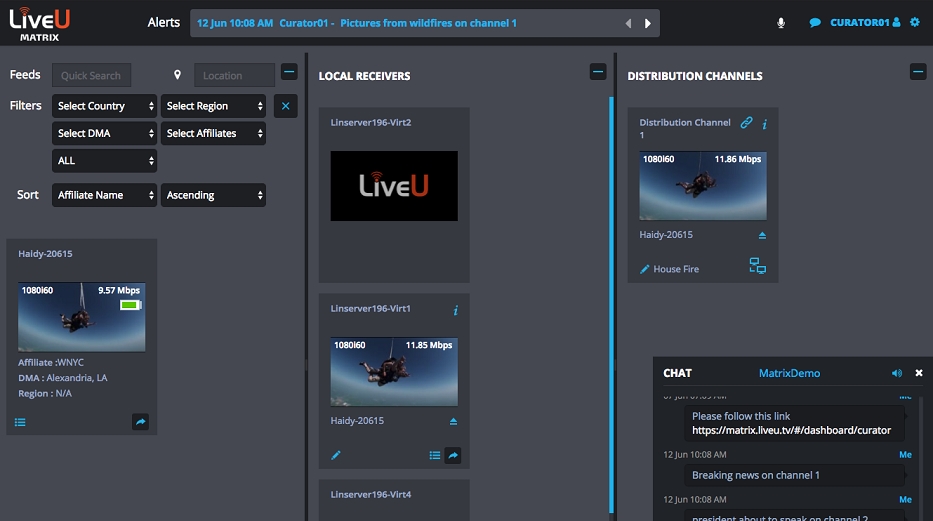Toggle chat sound speaker icon
Viewport: 933px width, 521px height.
pos(897,373)
